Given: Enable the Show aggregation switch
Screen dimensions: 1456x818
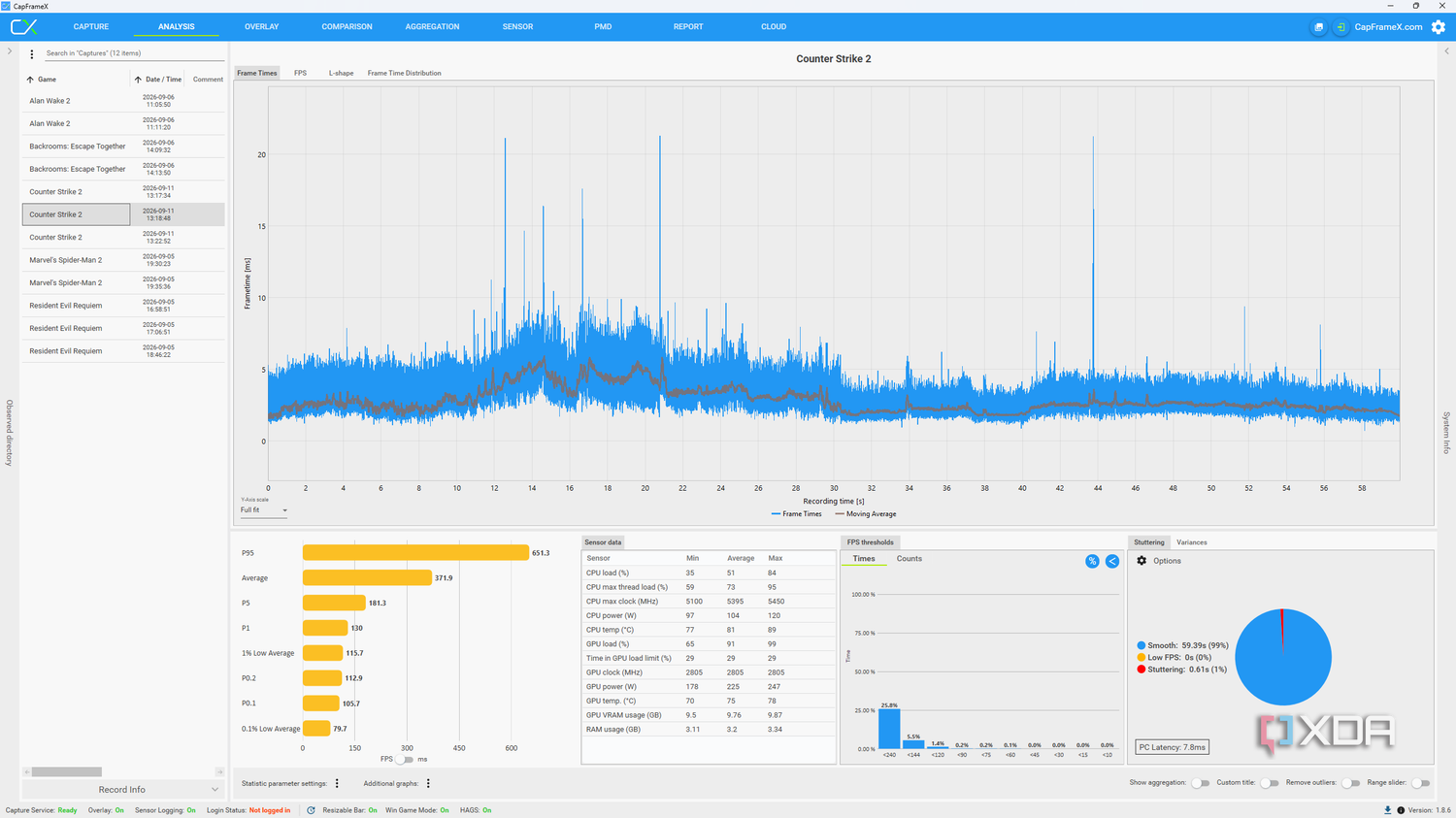Looking at the screenshot, I should (x=1201, y=783).
